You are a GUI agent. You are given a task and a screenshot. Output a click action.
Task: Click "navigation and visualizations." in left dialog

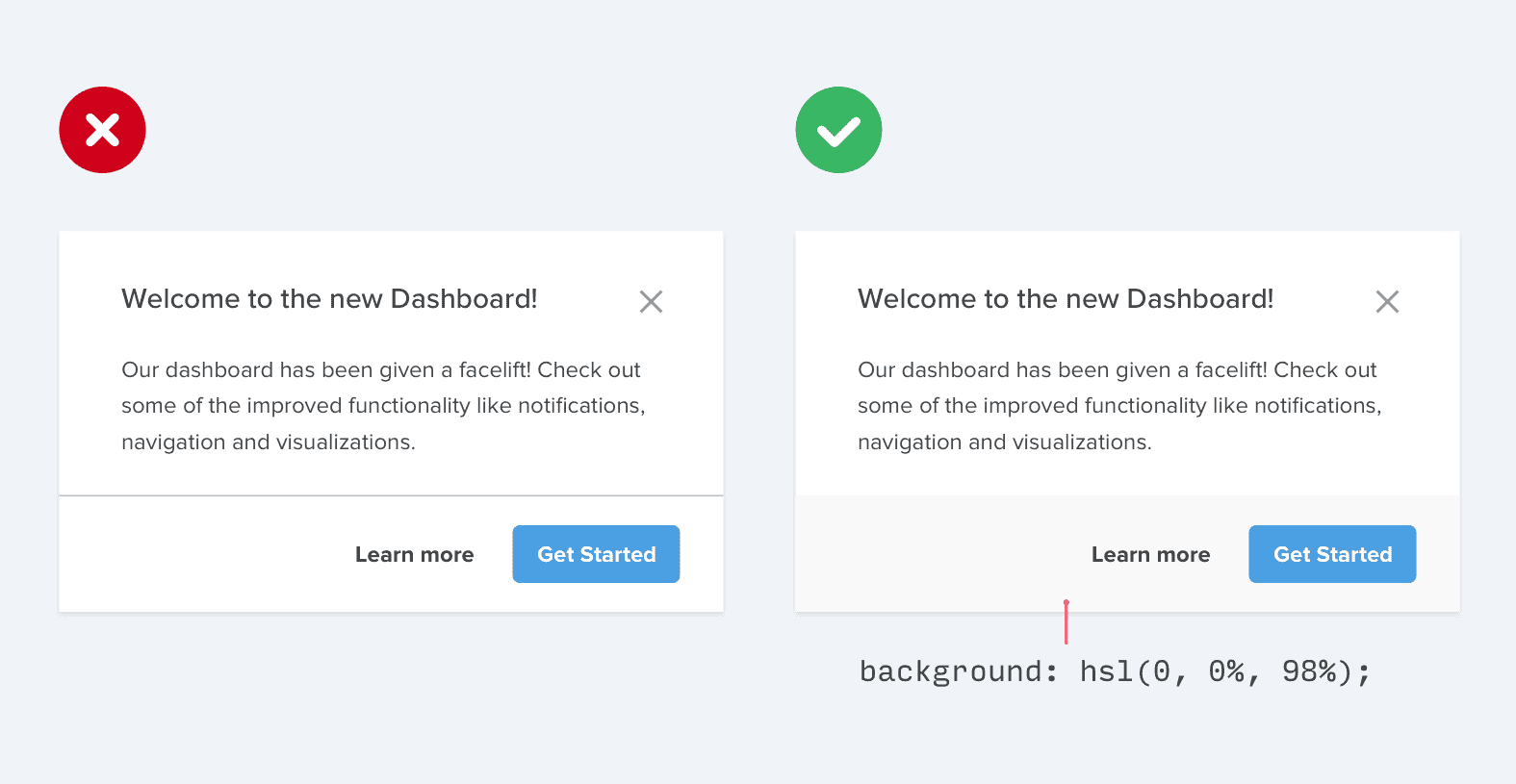269,443
